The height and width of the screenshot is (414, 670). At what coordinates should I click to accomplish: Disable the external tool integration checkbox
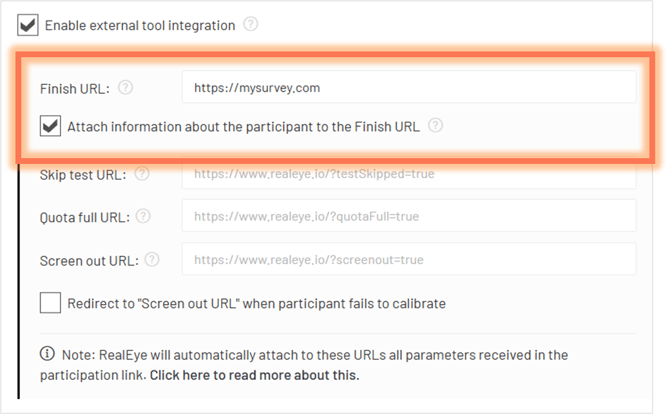tap(28, 25)
